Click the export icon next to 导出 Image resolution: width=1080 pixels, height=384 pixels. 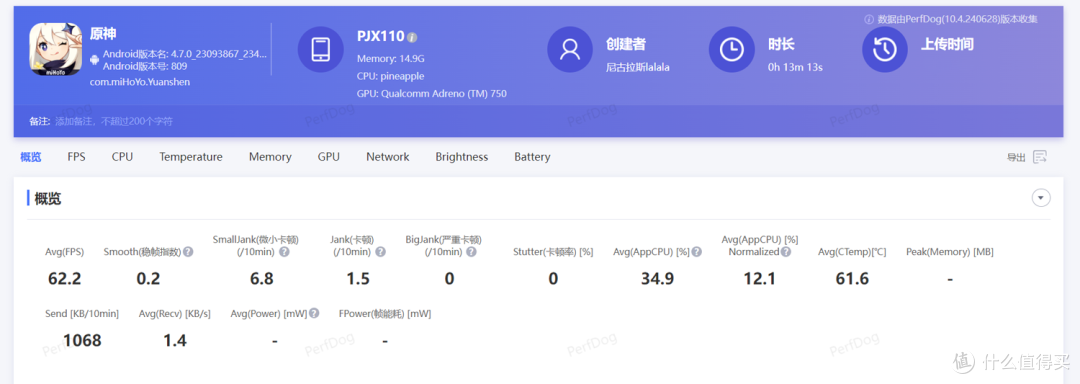pyautogui.click(x=1040, y=157)
